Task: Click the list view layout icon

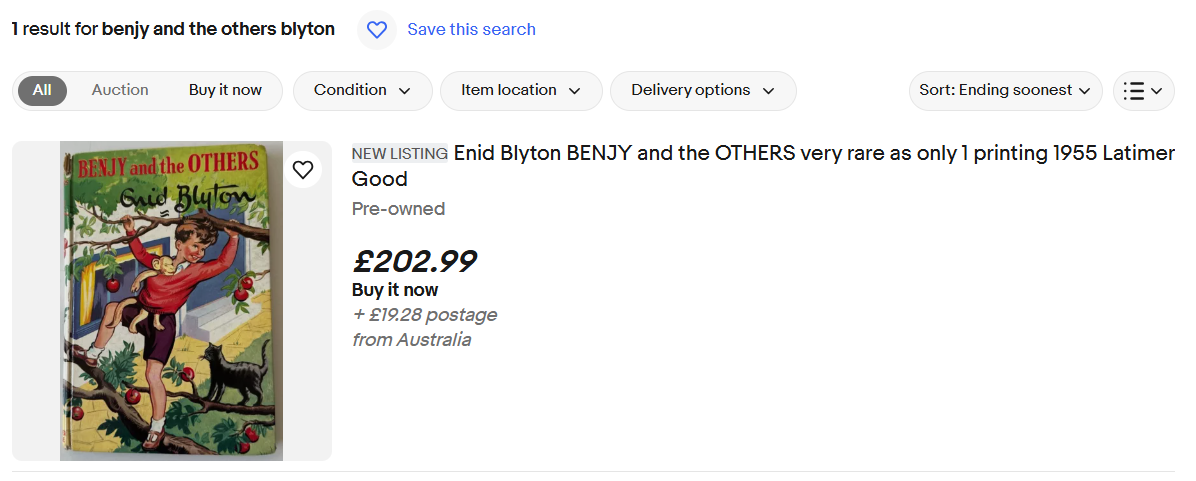Action: pos(1133,91)
